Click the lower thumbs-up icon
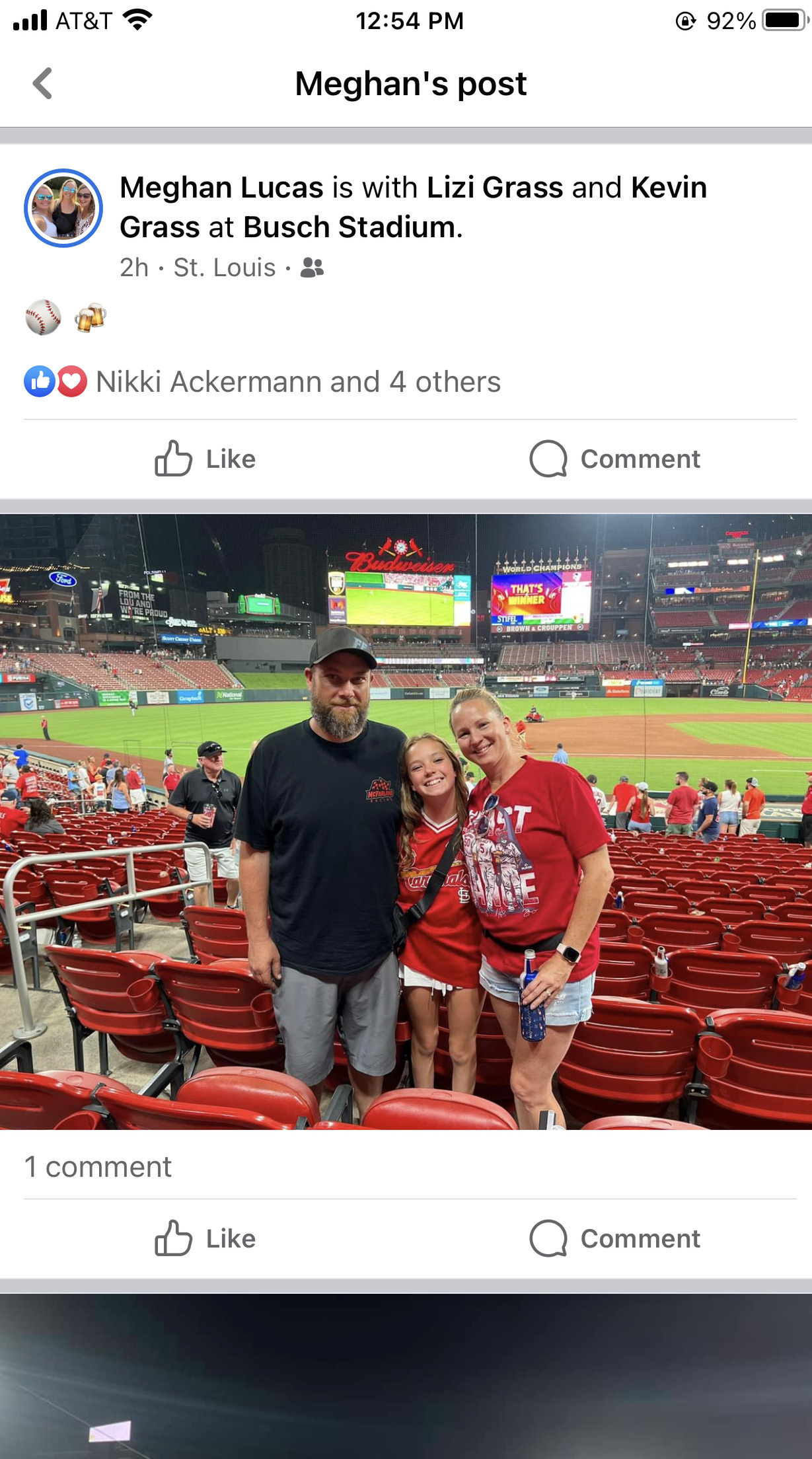The height and width of the screenshot is (1459, 812). click(x=173, y=1238)
